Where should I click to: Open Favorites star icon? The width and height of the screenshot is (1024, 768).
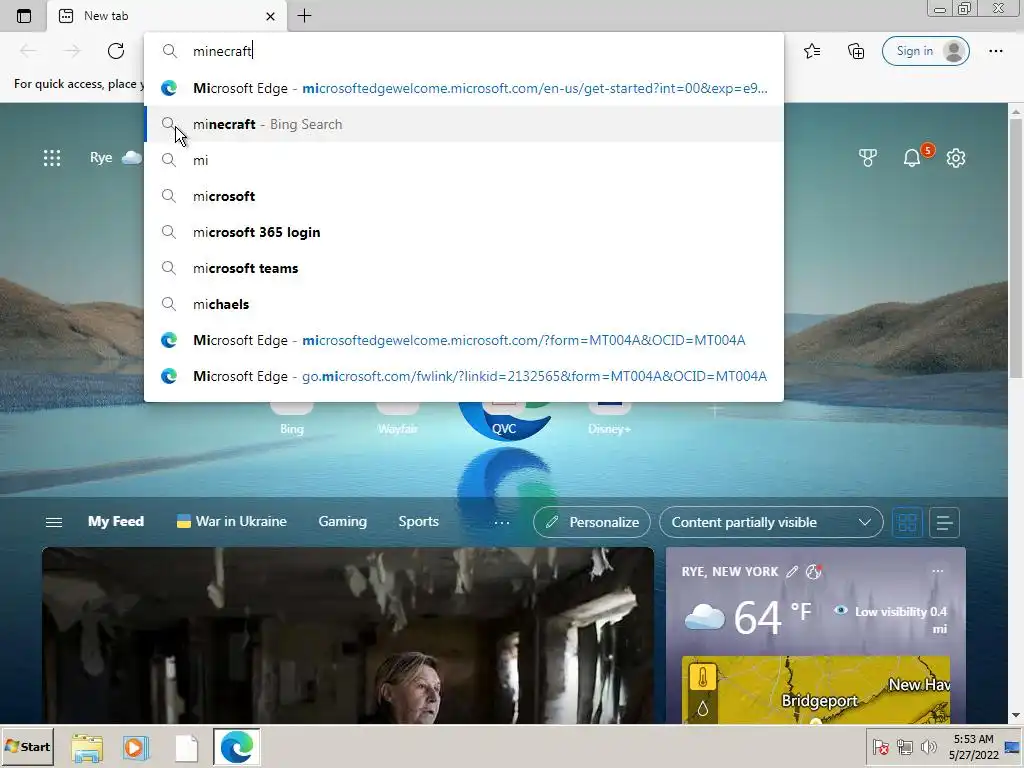[812, 51]
